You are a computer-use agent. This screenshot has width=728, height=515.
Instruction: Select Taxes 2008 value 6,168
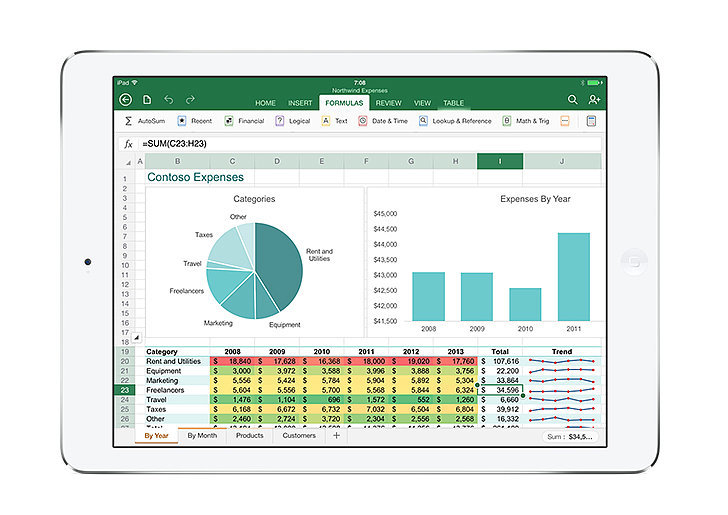coord(232,409)
